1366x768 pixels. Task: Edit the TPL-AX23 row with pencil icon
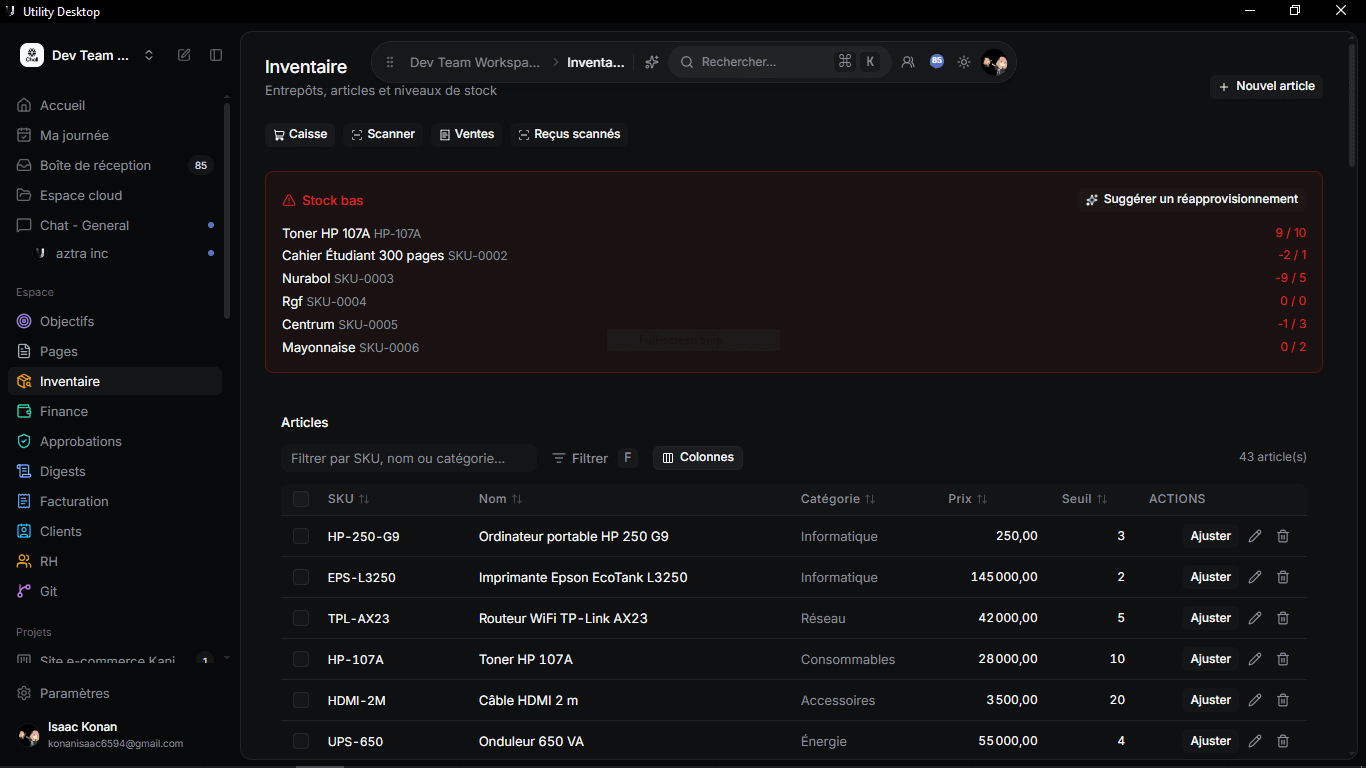click(1255, 618)
